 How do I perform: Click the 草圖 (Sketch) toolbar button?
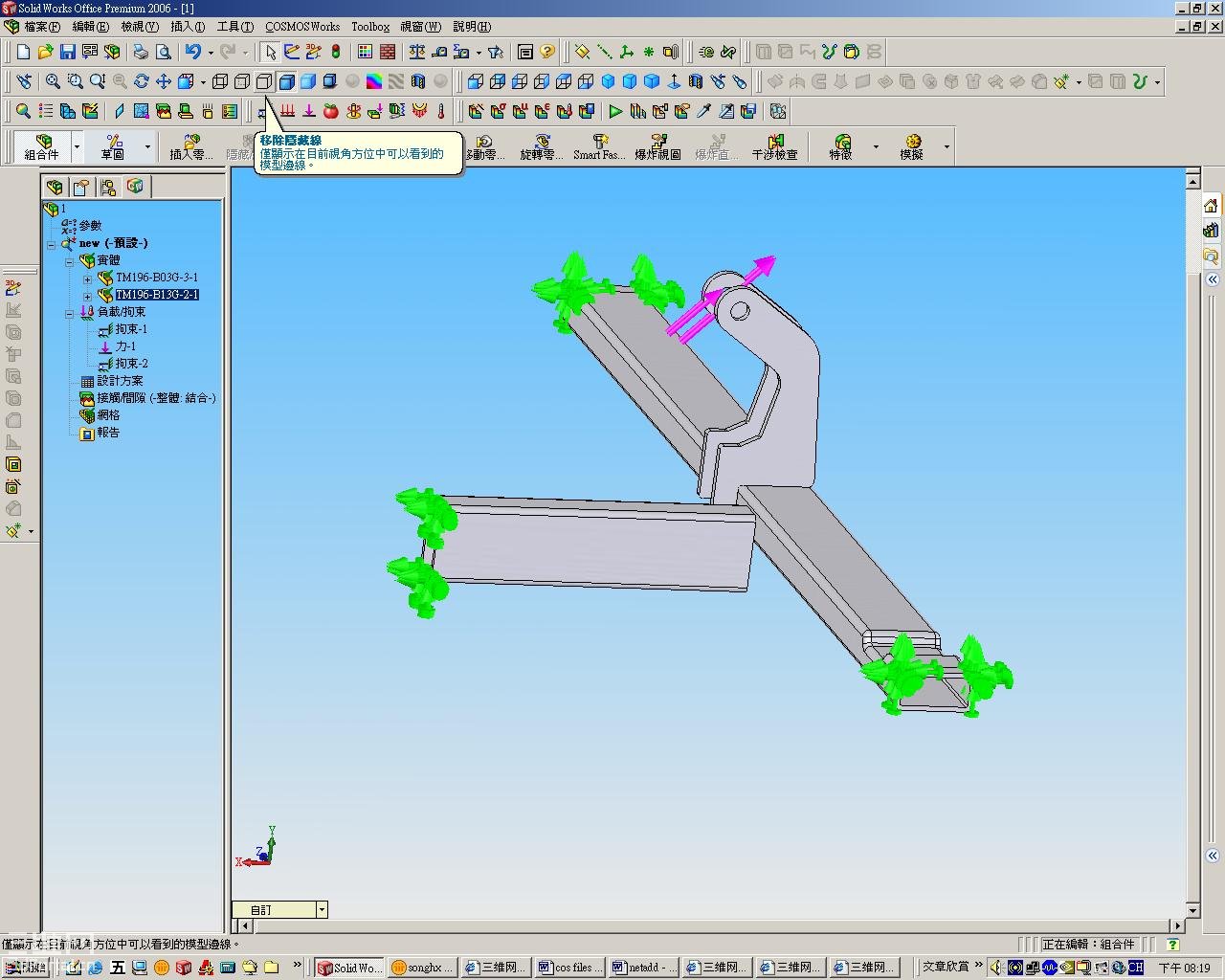point(113,146)
